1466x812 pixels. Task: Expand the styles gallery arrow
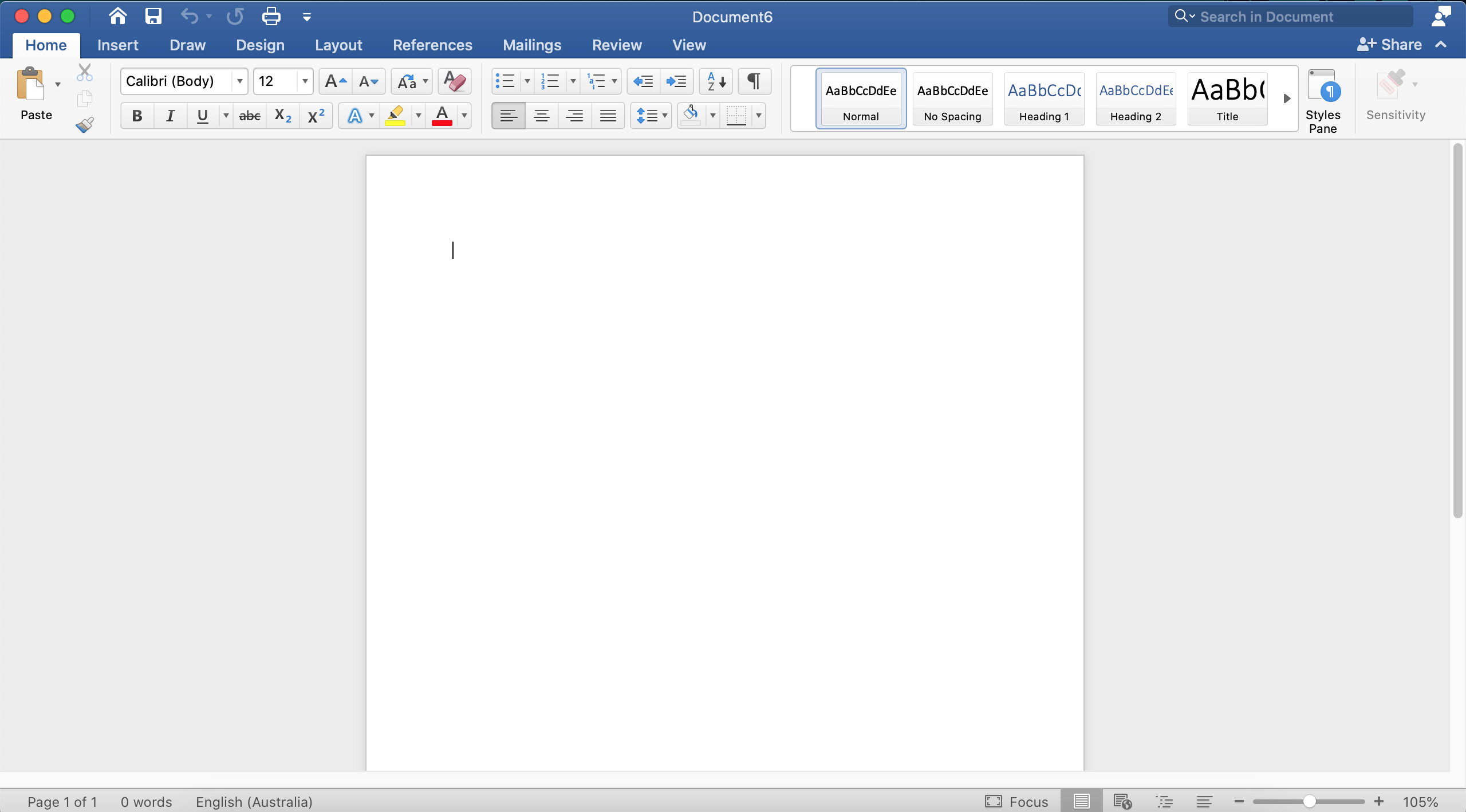click(x=1287, y=98)
